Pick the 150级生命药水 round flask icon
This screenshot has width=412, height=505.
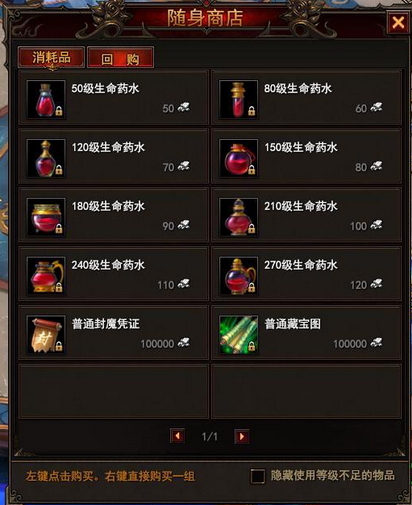click(x=238, y=158)
